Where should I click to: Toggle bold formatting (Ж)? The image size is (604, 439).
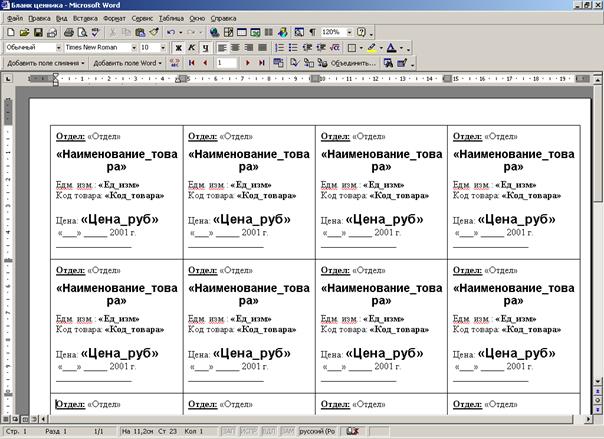tap(178, 47)
